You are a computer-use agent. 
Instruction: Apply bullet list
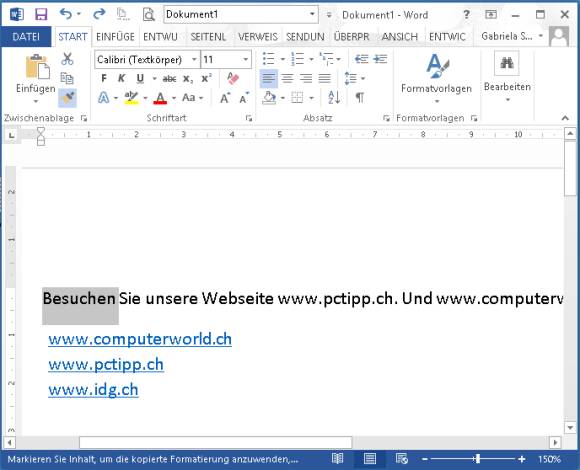[269, 59]
